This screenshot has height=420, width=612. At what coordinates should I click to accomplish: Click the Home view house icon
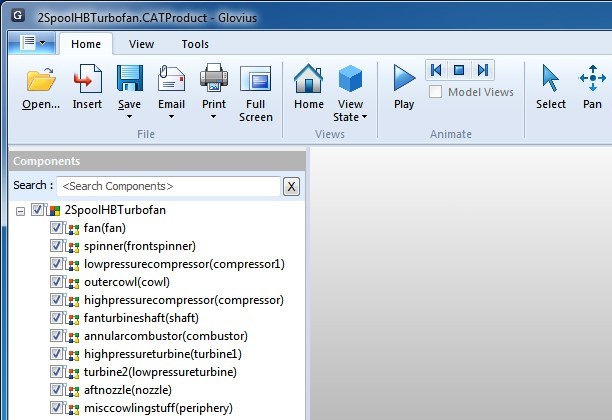click(x=308, y=80)
